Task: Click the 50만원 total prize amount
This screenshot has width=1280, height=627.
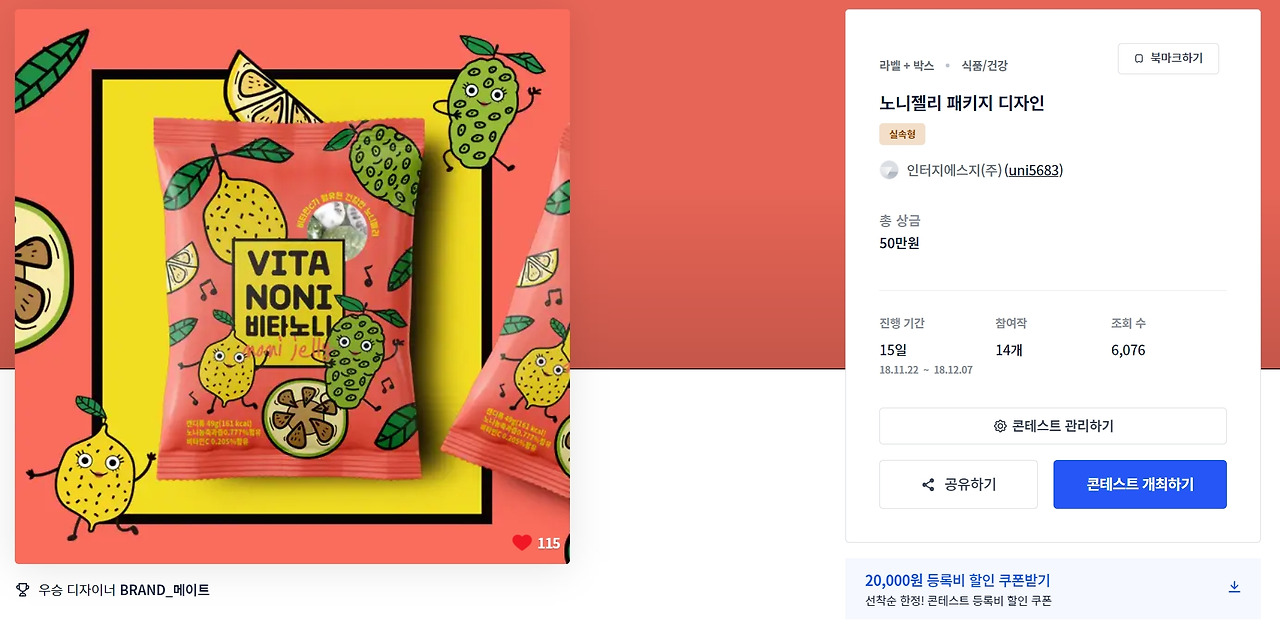Action: tap(899, 243)
